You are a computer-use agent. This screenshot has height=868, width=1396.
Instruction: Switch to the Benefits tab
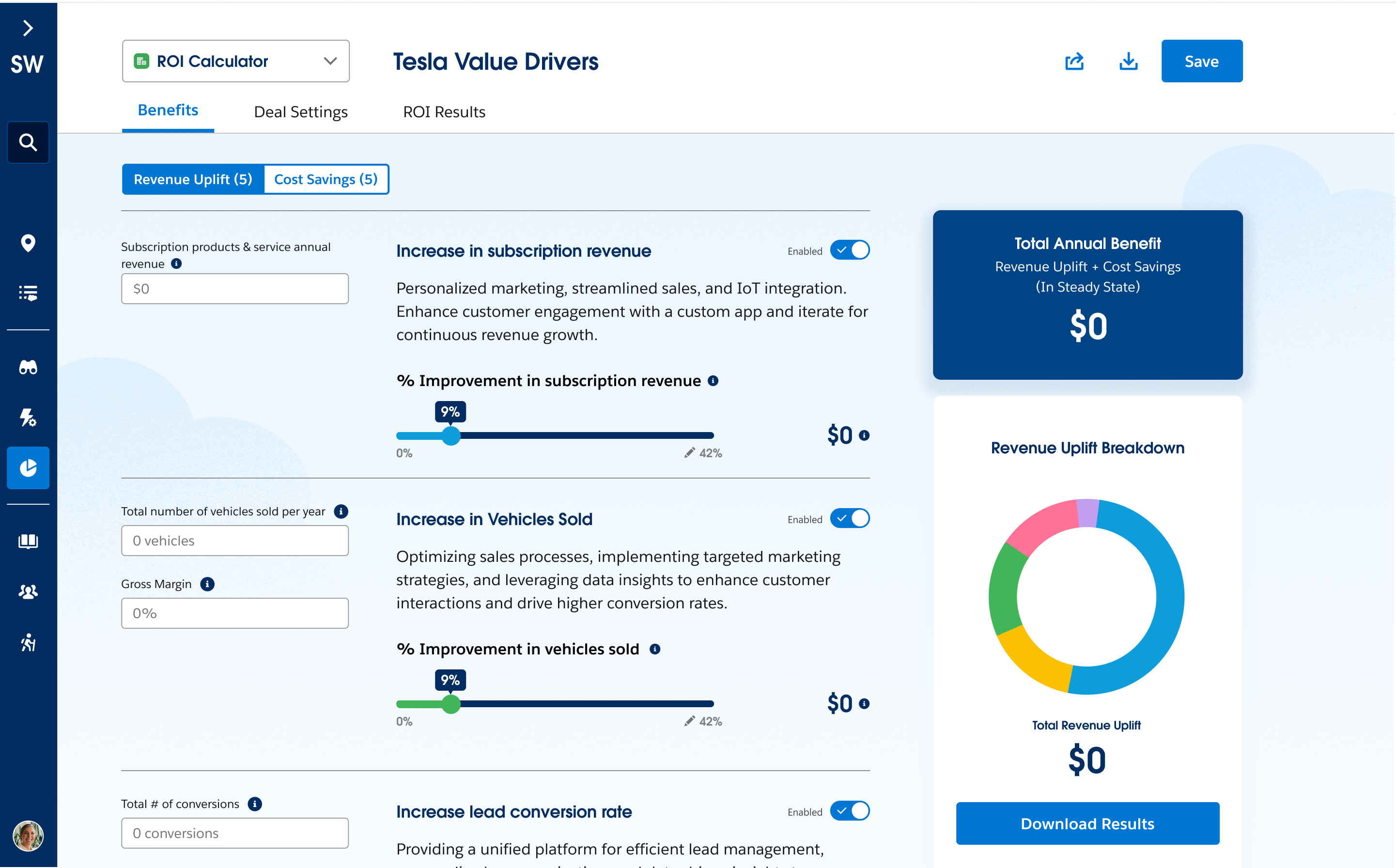tap(168, 110)
